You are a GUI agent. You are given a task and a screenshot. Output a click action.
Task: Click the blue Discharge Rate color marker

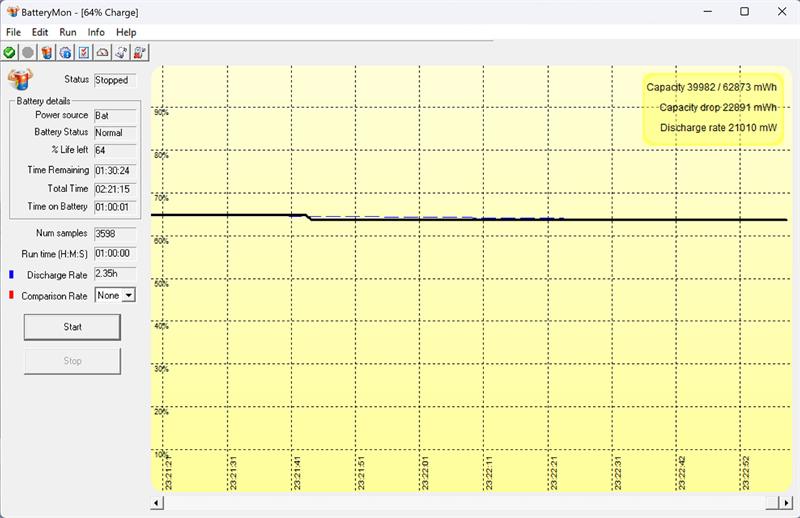click(x=11, y=275)
